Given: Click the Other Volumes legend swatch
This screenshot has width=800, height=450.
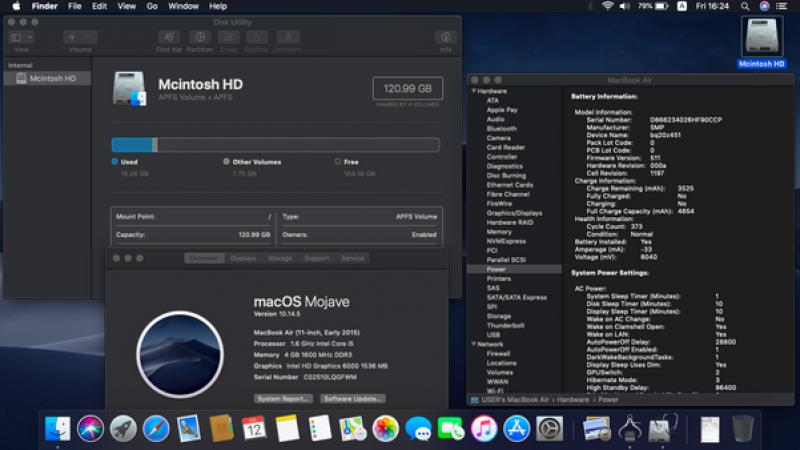Looking at the screenshot, I should pyautogui.click(x=226, y=161).
